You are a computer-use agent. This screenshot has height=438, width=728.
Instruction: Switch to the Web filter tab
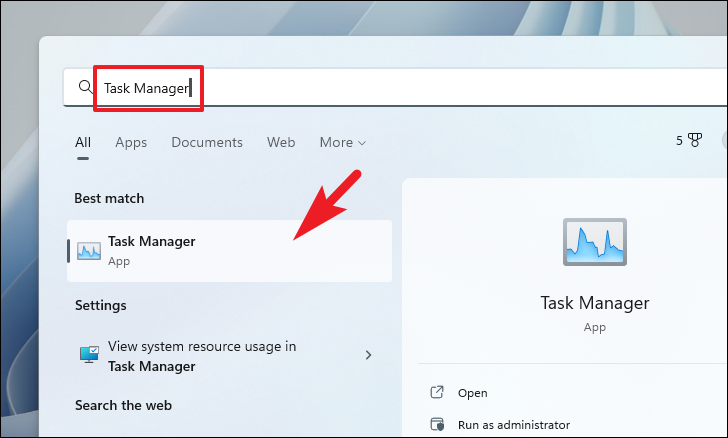click(281, 142)
